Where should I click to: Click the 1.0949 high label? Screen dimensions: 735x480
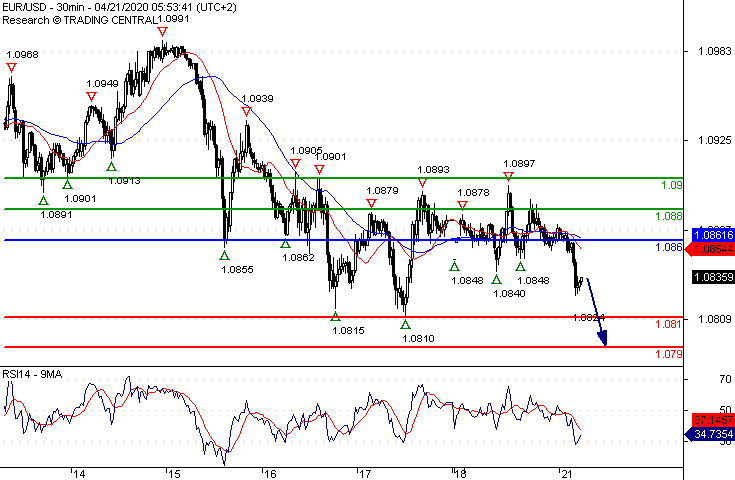point(102,83)
